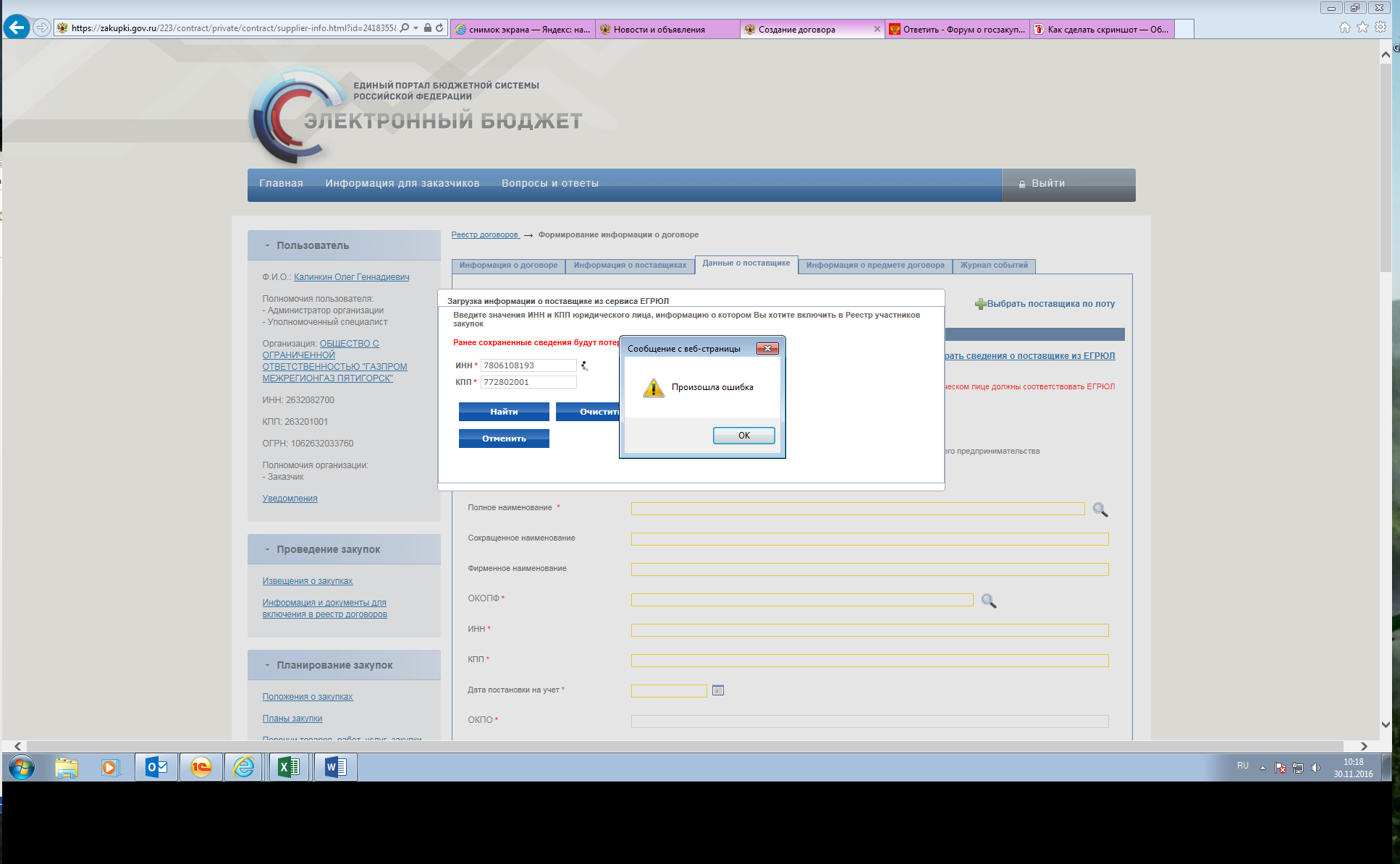This screenshot has height=864, width=1400.
Task: Click the magnifier next to Полное наименование
Action: coord(1100,509)
